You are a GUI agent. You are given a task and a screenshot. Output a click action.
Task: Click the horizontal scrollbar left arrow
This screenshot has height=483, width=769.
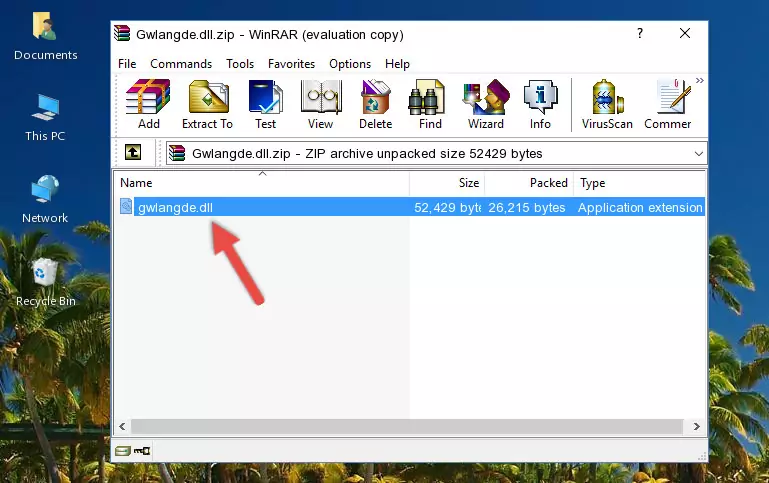123,426
